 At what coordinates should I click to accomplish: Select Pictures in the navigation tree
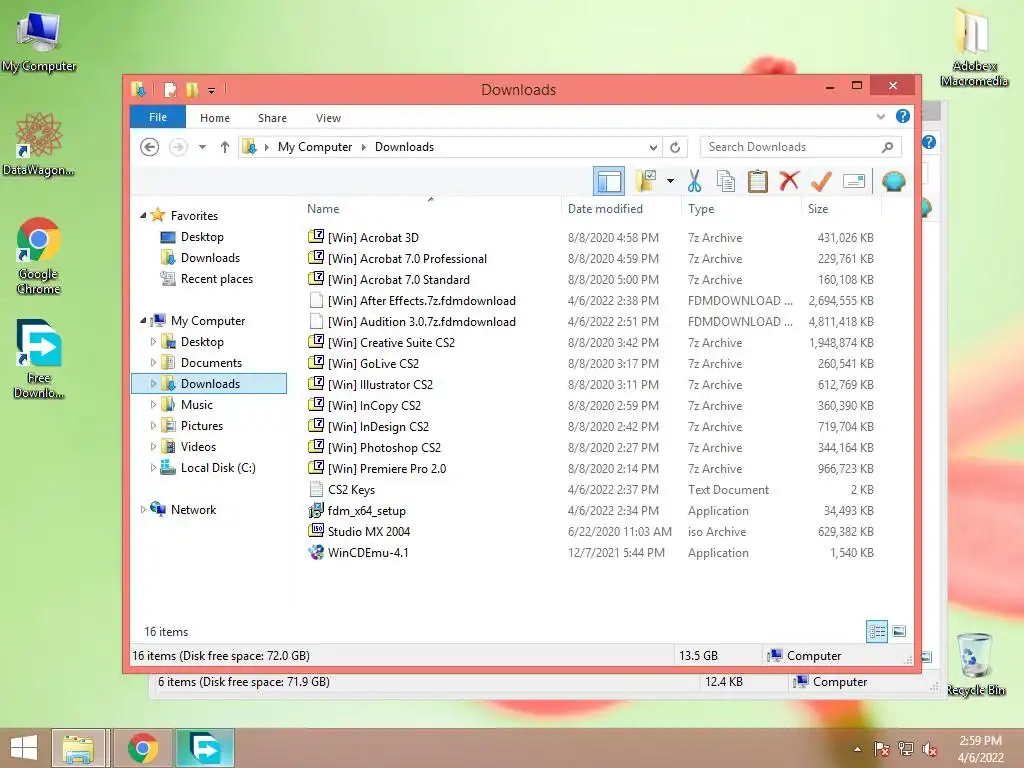(x=202, y=426)
